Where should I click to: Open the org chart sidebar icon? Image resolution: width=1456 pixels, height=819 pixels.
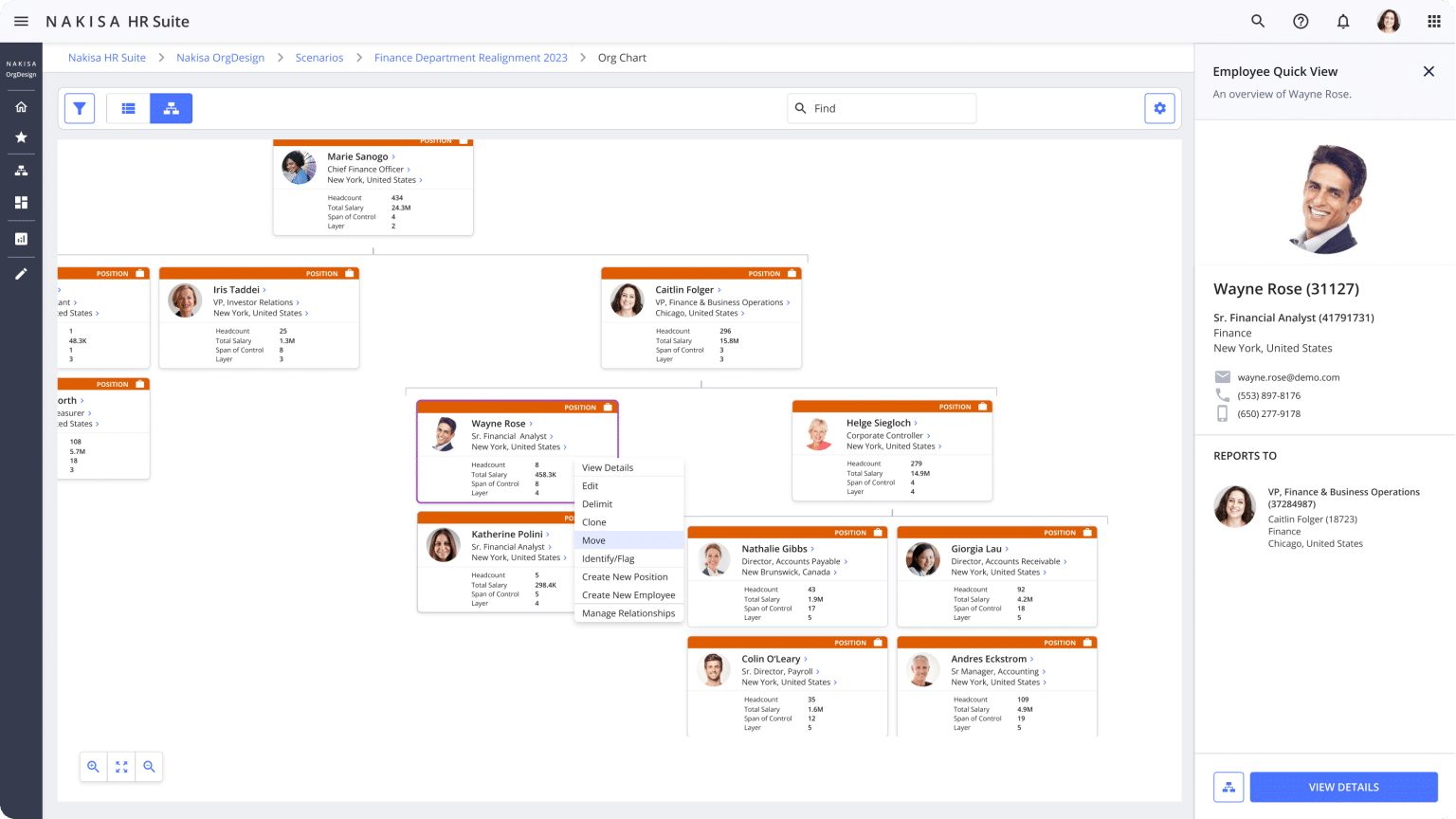tap(21, 170)
